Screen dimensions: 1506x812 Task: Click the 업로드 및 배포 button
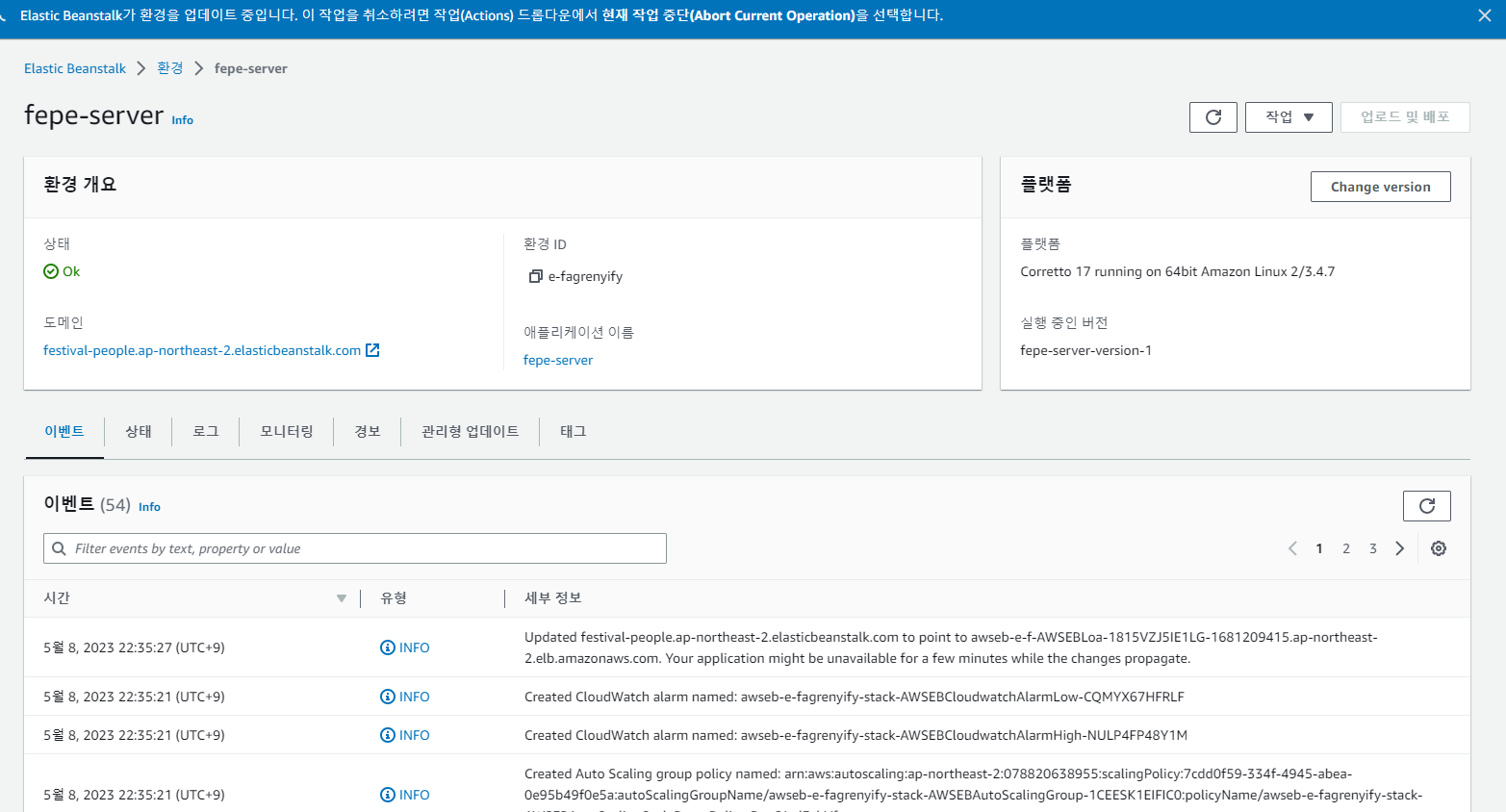[1405, 117]
